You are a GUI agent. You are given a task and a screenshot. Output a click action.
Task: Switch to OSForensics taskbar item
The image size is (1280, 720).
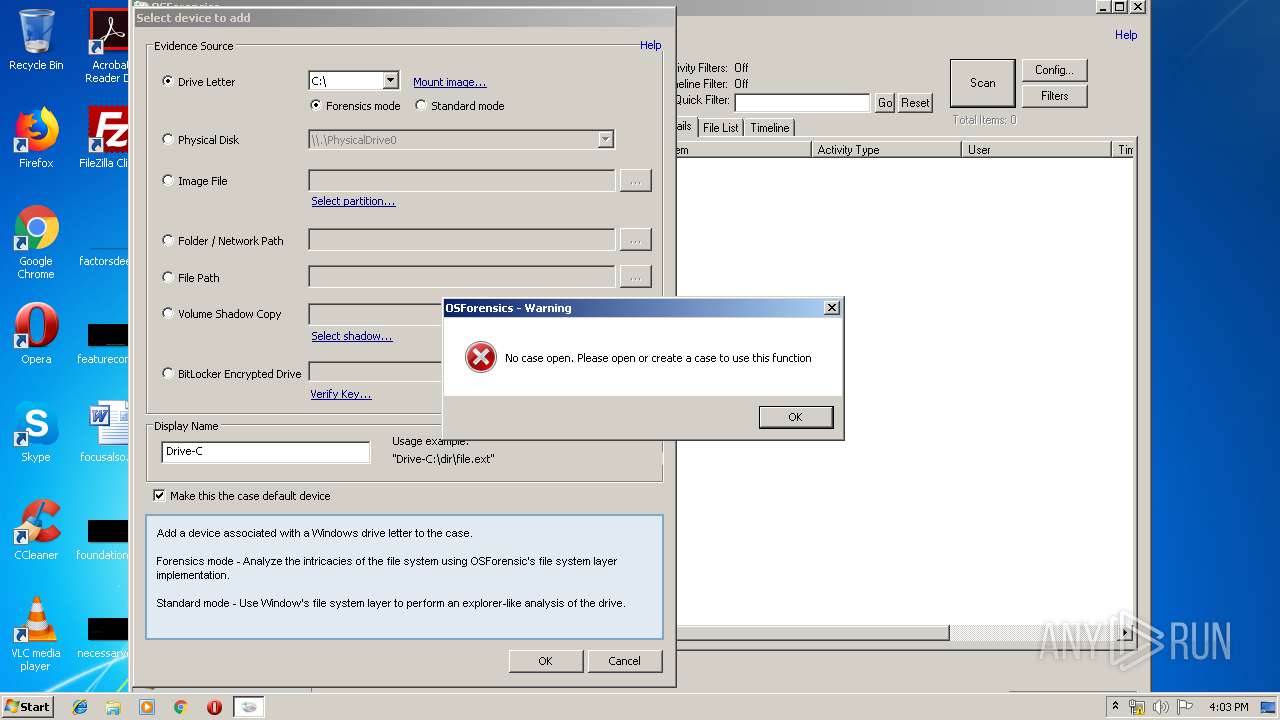click(249, 707)
